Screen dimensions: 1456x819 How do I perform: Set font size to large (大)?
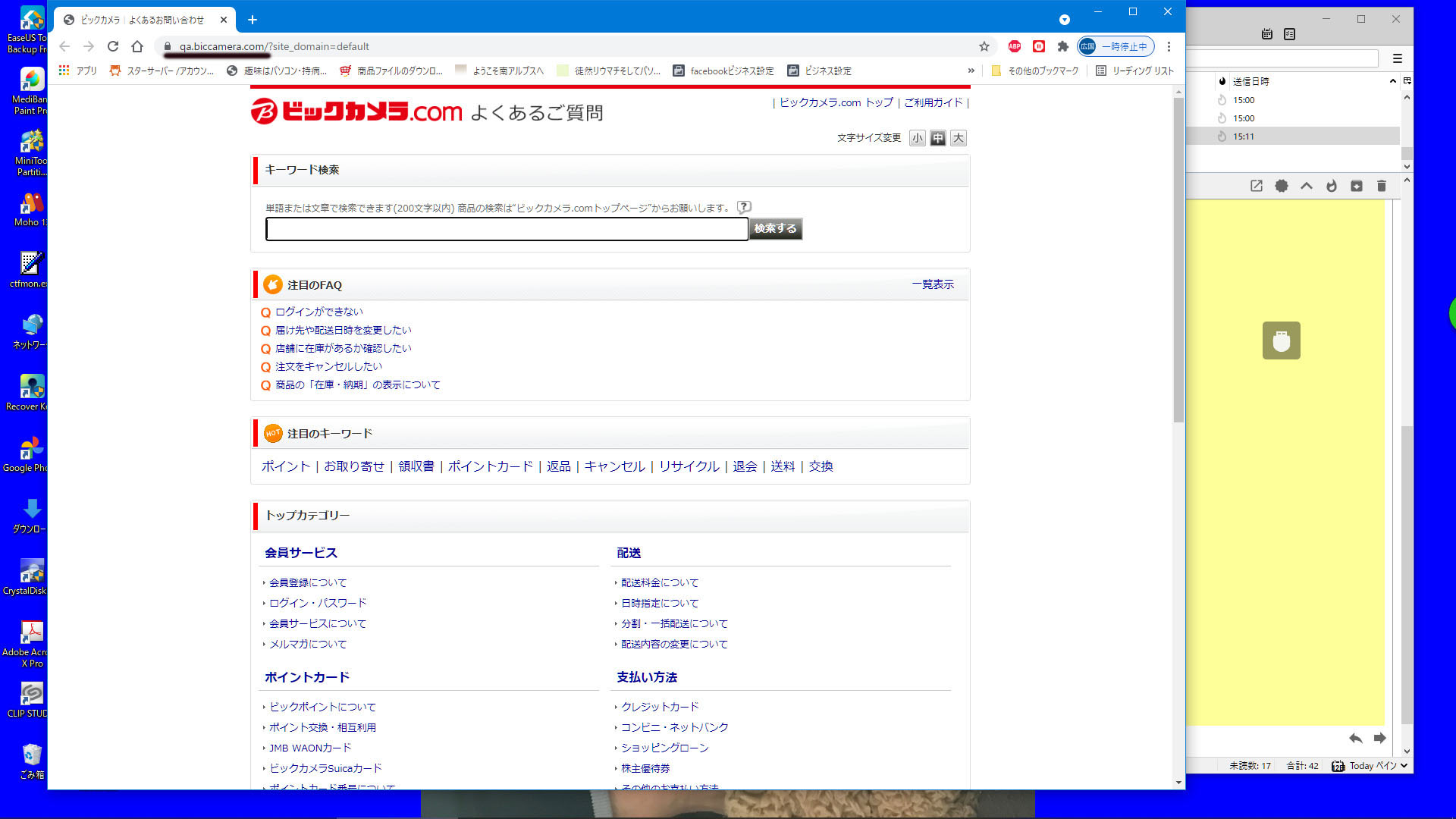[x=959, y=138]
